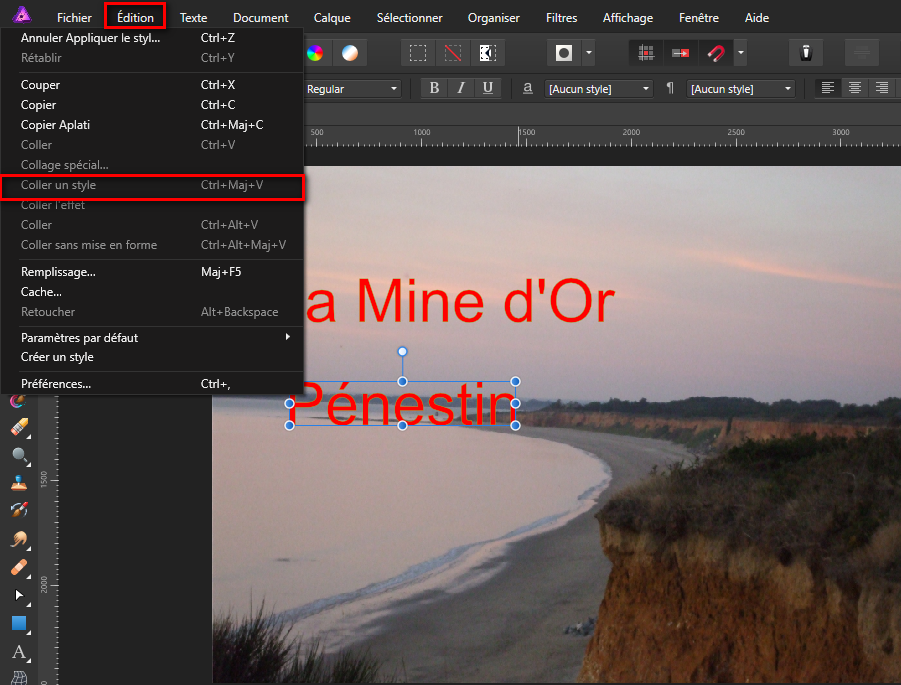Choose Créer un style
901x685 pixels.
(152, 357)
